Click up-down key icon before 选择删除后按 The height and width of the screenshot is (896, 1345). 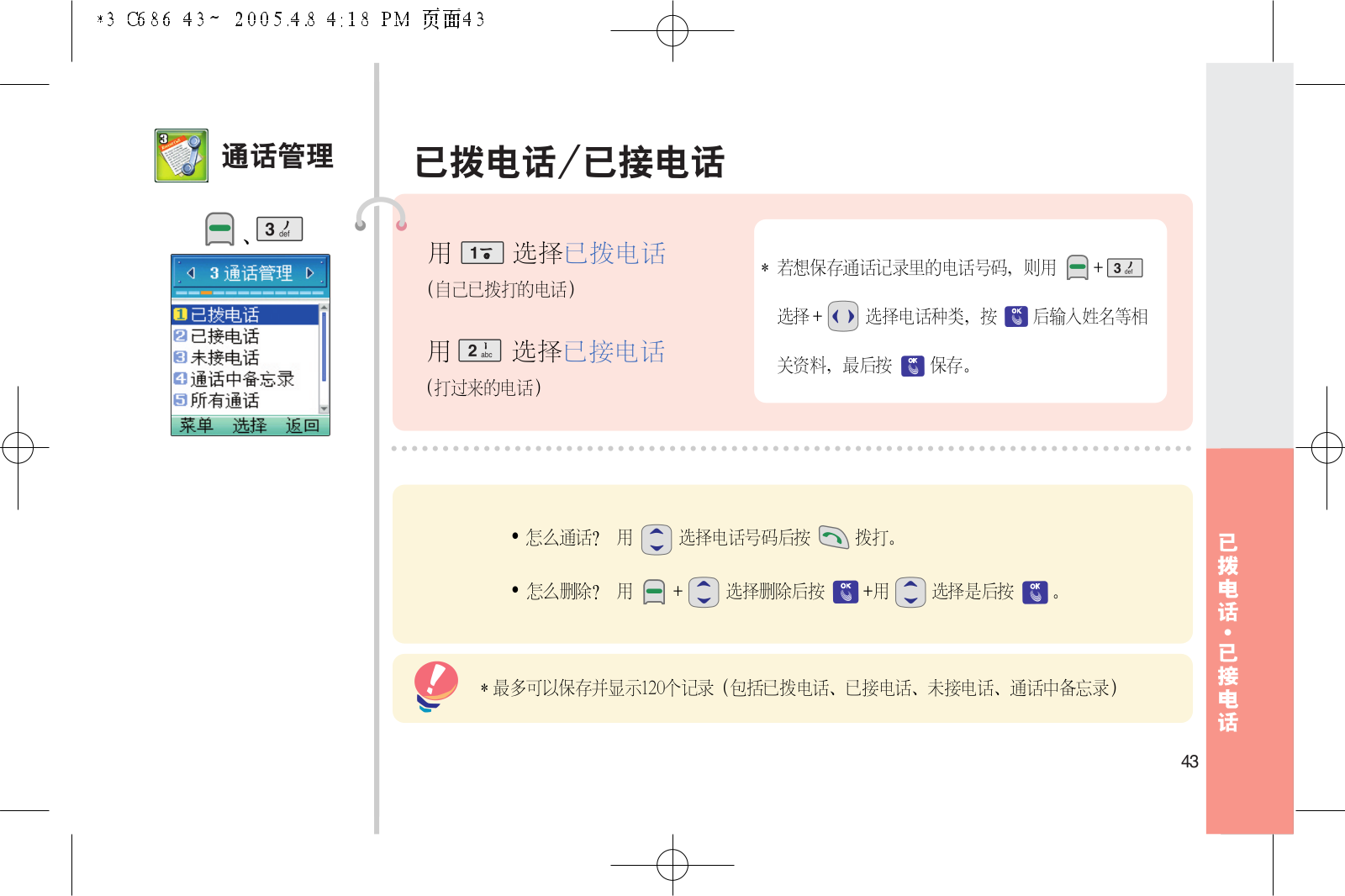click(x=704, y=592)
